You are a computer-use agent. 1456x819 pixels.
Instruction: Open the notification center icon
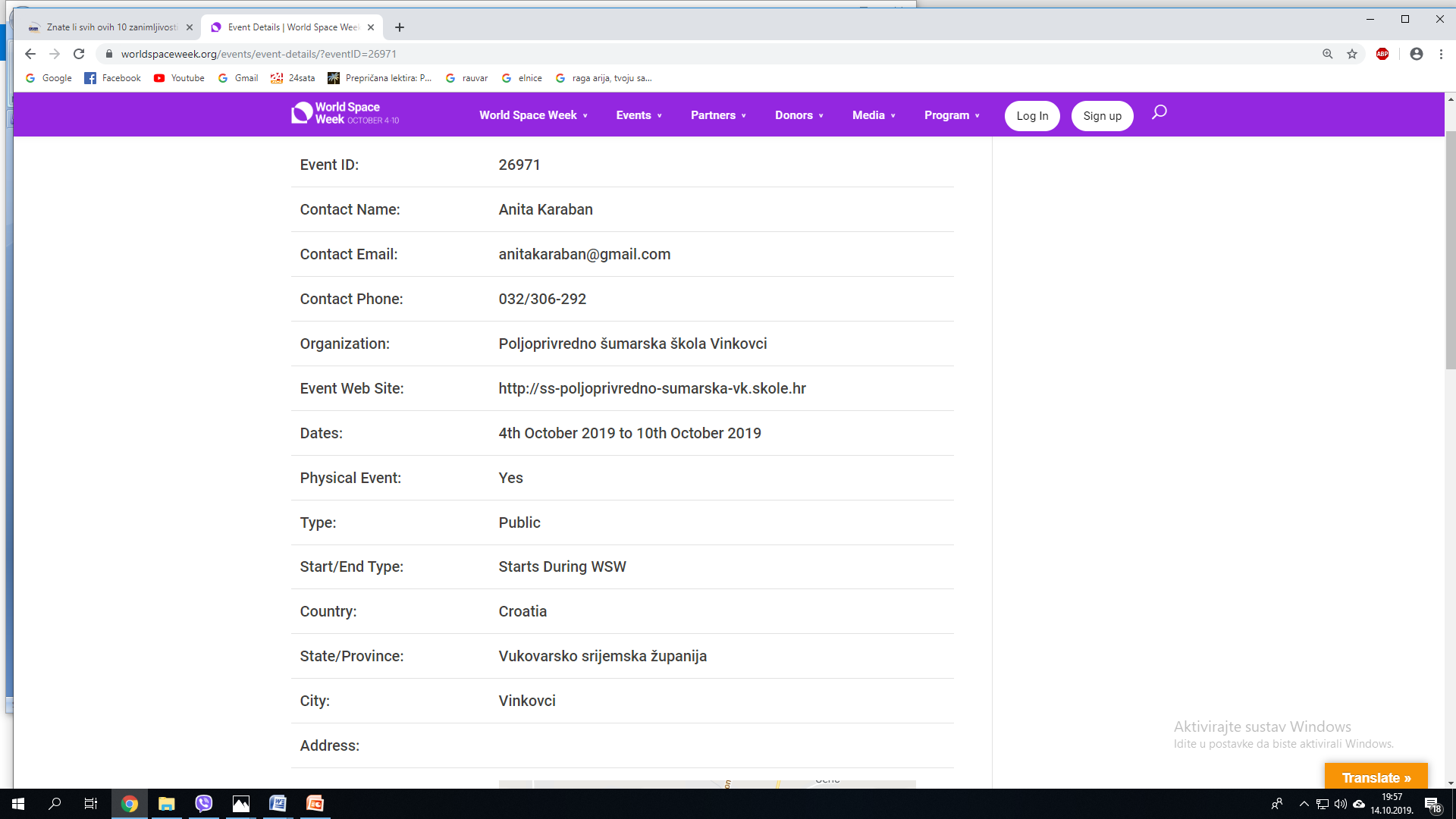coord(1432,805)
